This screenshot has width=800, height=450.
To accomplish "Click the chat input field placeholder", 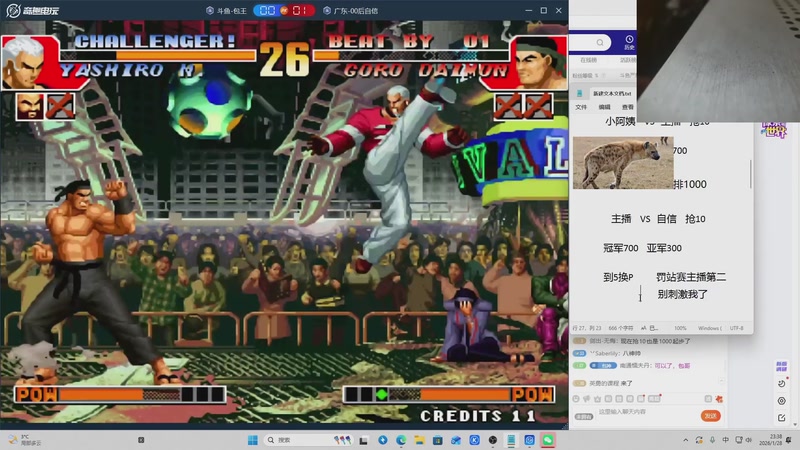I will pyautogui.click(x=622, y=411).
